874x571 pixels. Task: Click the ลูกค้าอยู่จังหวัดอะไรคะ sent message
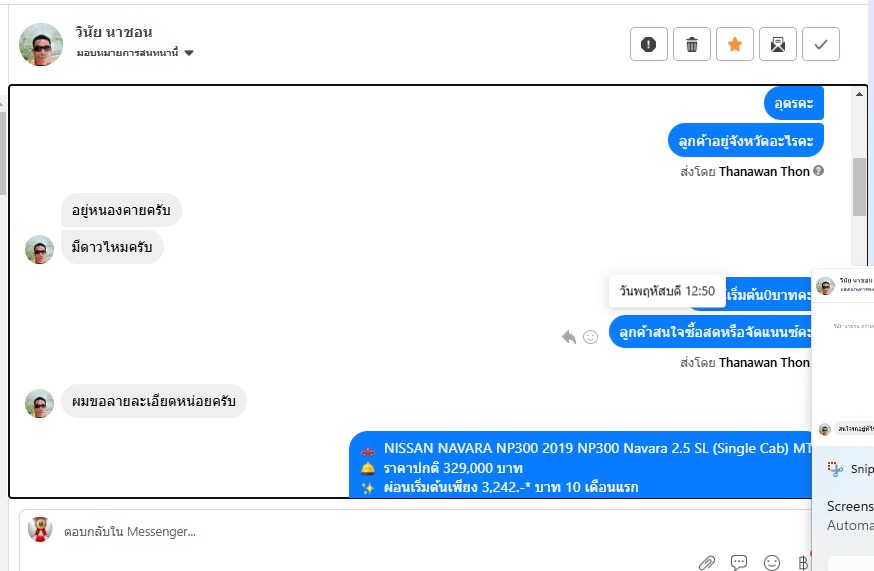tap(746, 141)
